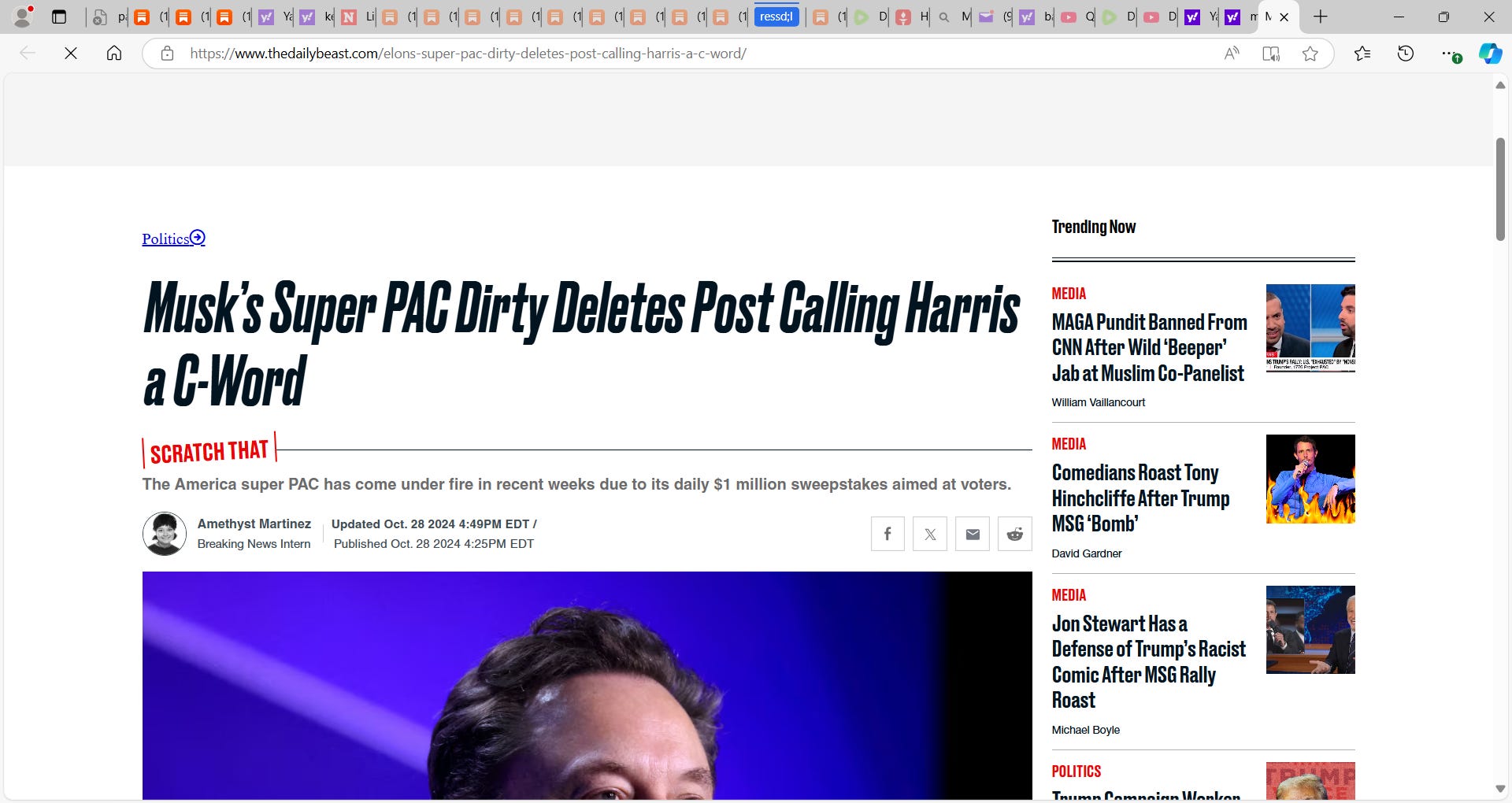1512x803 pixels.
Task: Open Comedians Roast Tony Hinchcliffe article
Action: [1140, 498]
